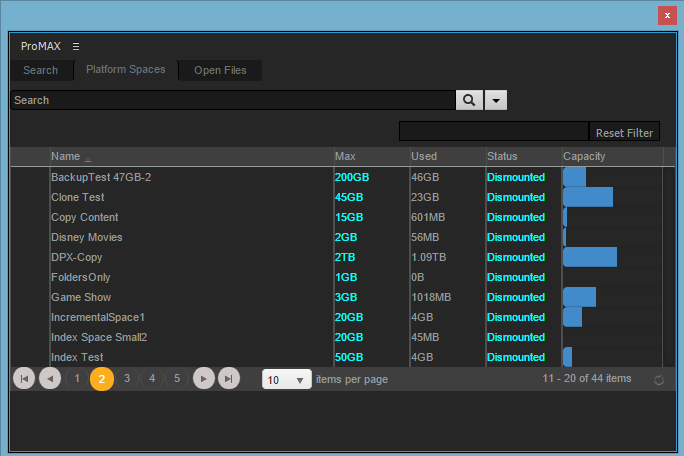
Task: Select page 2 button
Action: tap(102, 379)
